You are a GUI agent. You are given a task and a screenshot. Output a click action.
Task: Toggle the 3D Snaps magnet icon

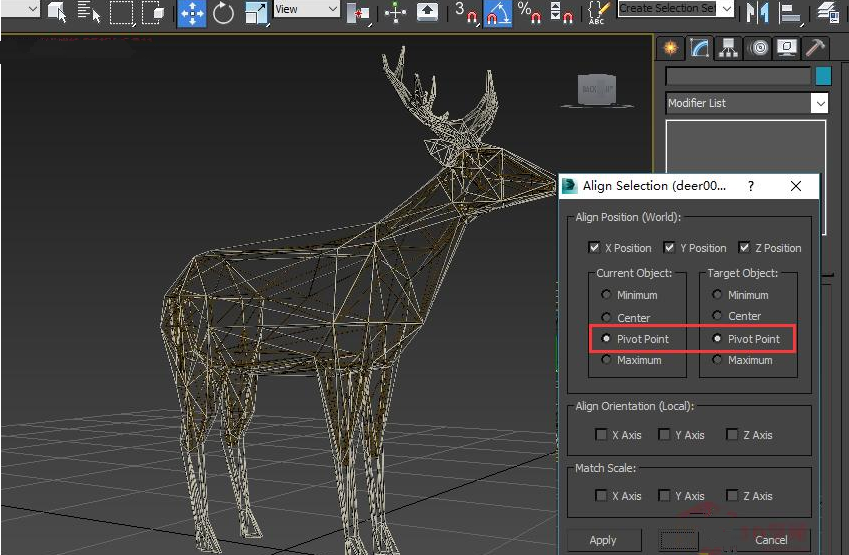coord(466,12)
